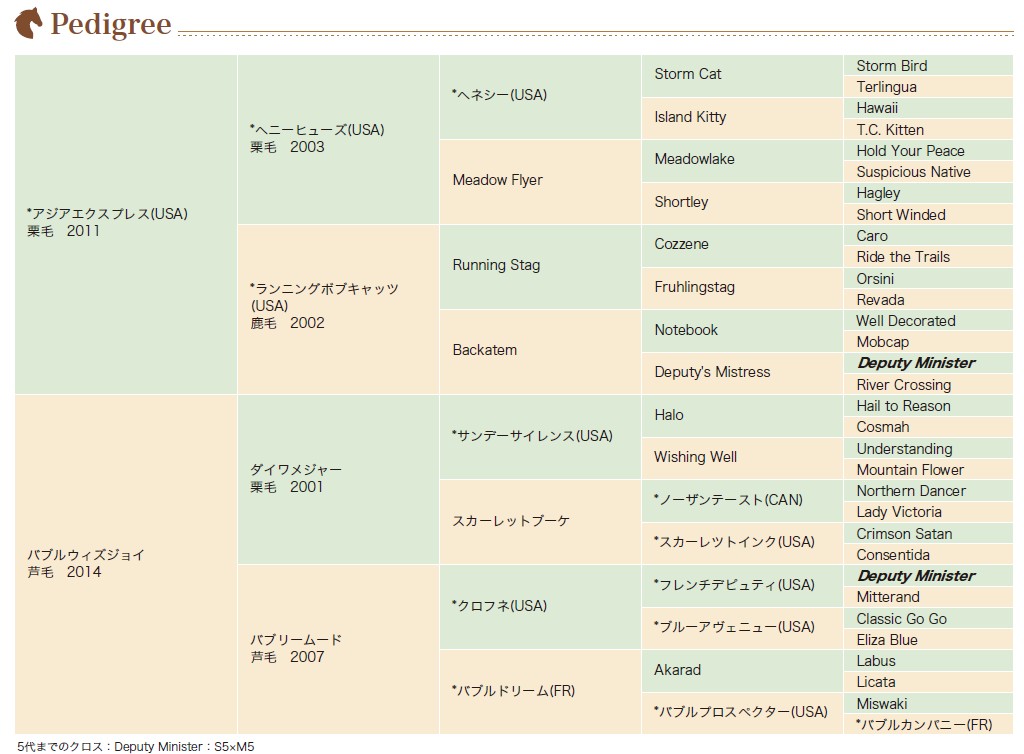The height and width of the screenshot is (754, 1024).
Task: Select the Storm Cat cell
Action: point(742,76)
